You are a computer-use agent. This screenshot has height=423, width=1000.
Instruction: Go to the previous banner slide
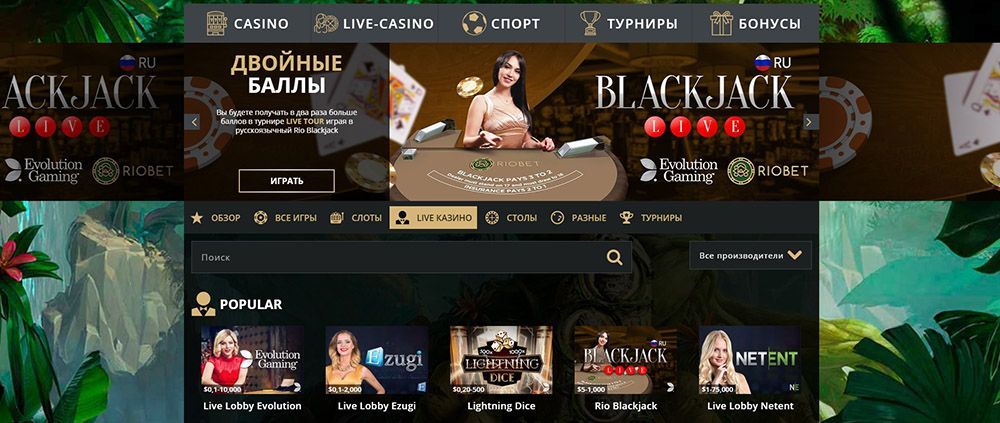(192, 122)
